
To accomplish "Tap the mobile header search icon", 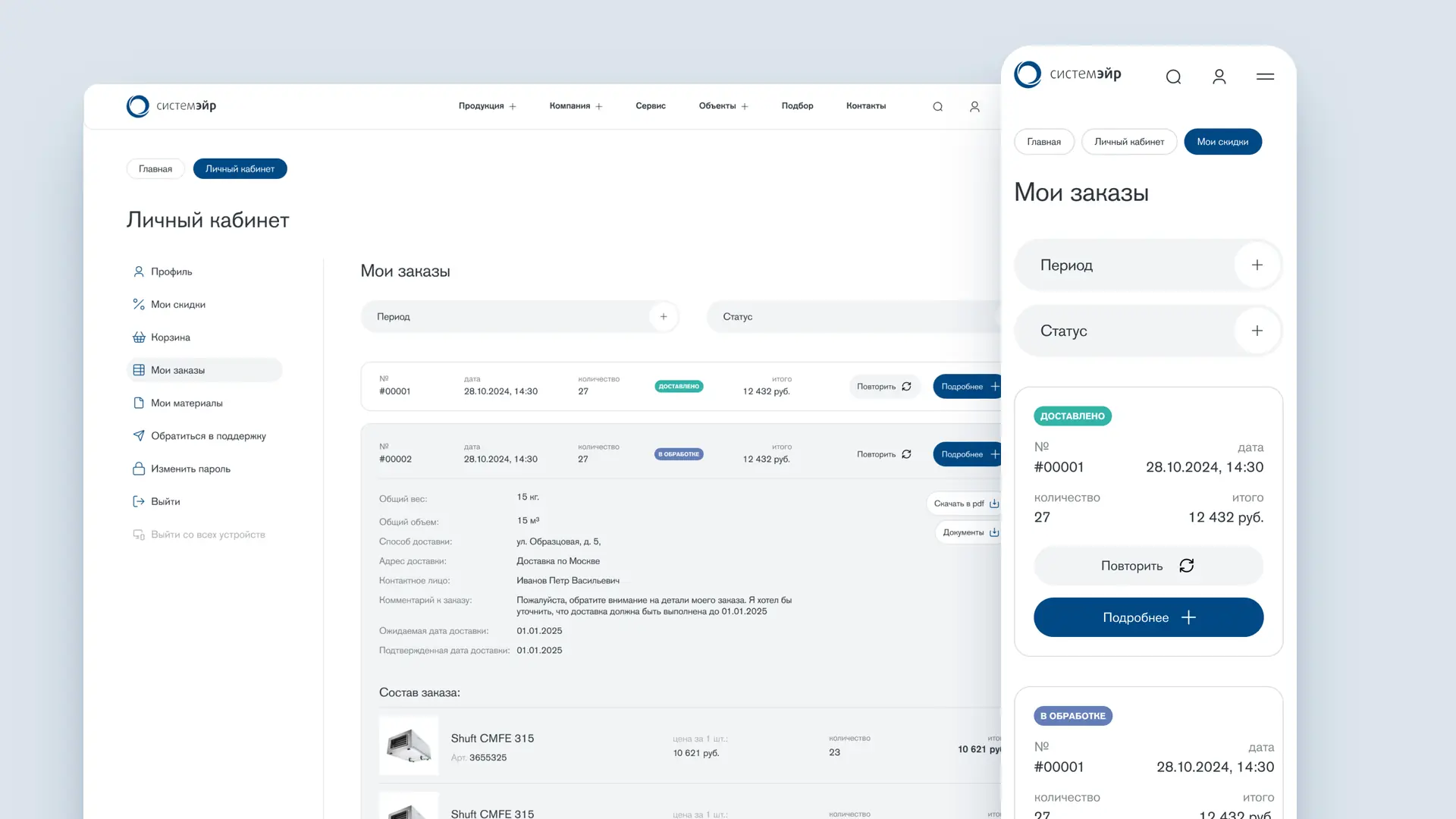I will (x=1173, y=77).
